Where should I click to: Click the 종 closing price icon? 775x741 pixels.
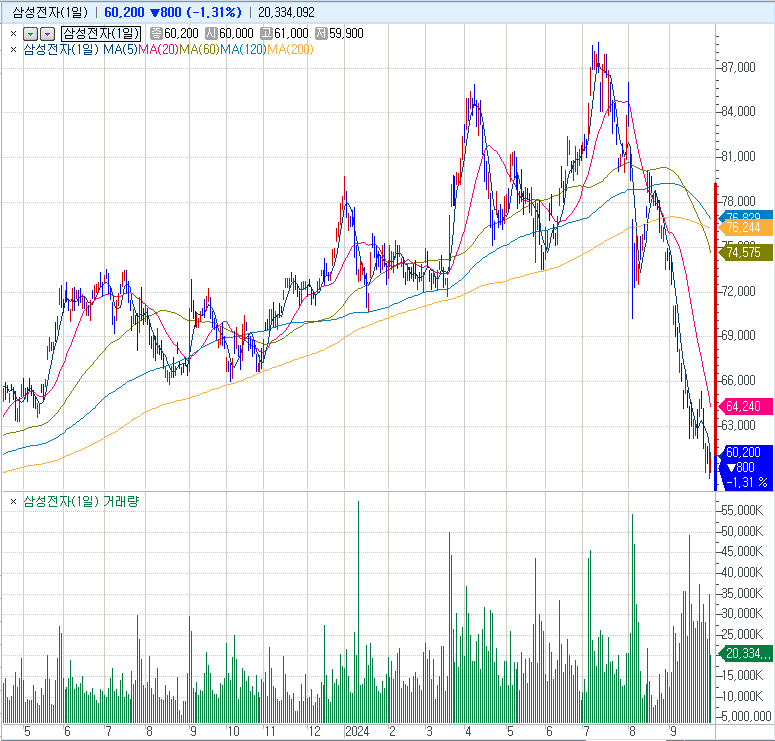pos(156,33)
